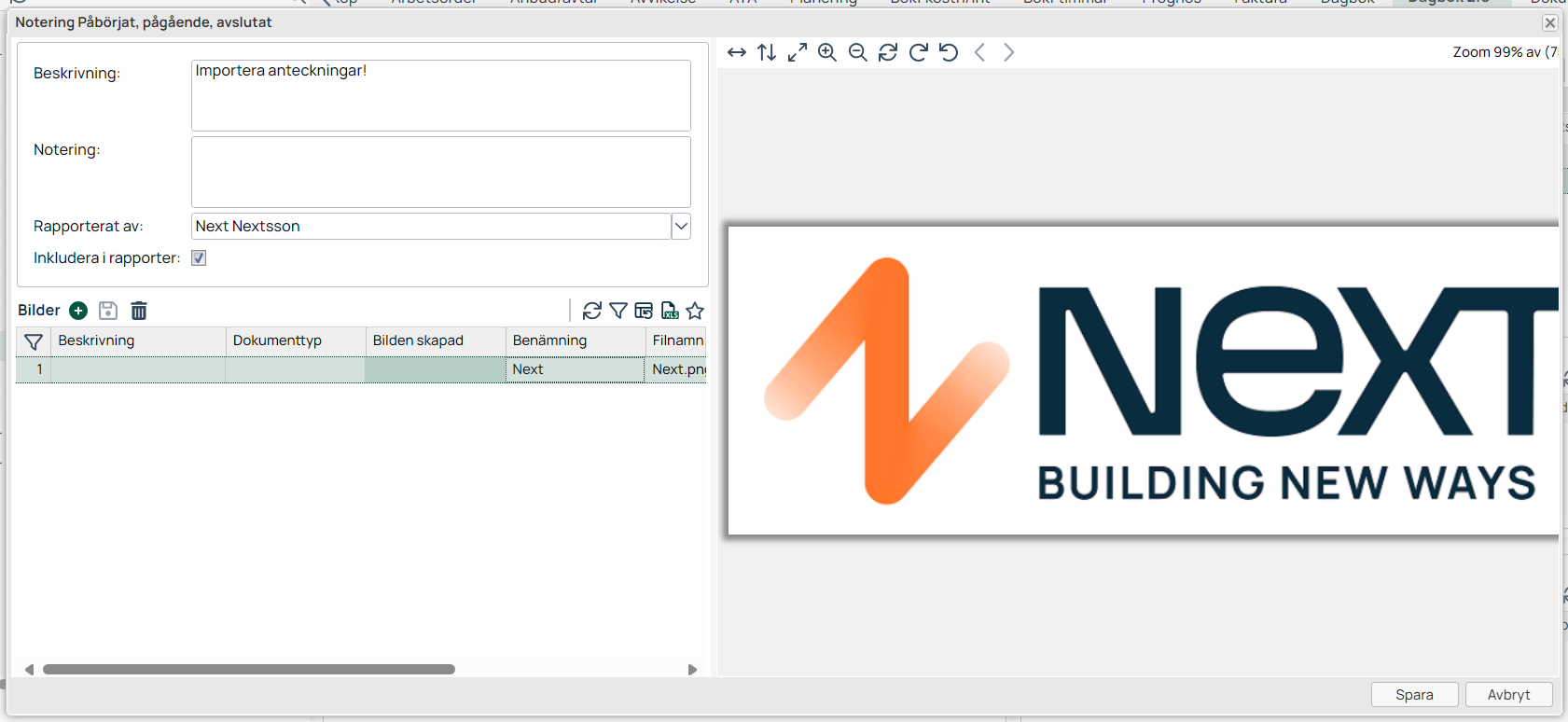This screenshot has width=1568, height=722.
Task: Click the empty Dokumenttyp cell in row 1
Action: click(296, 369)
